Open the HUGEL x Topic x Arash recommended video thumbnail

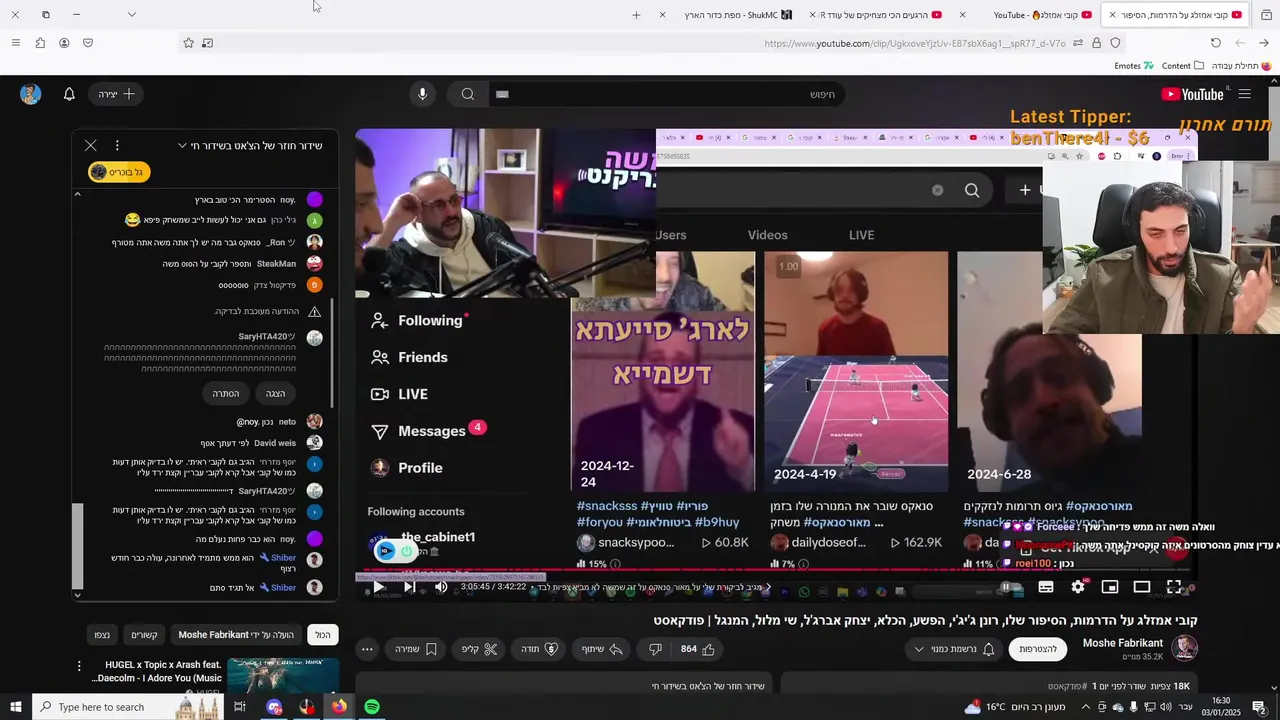pos(283,675)
